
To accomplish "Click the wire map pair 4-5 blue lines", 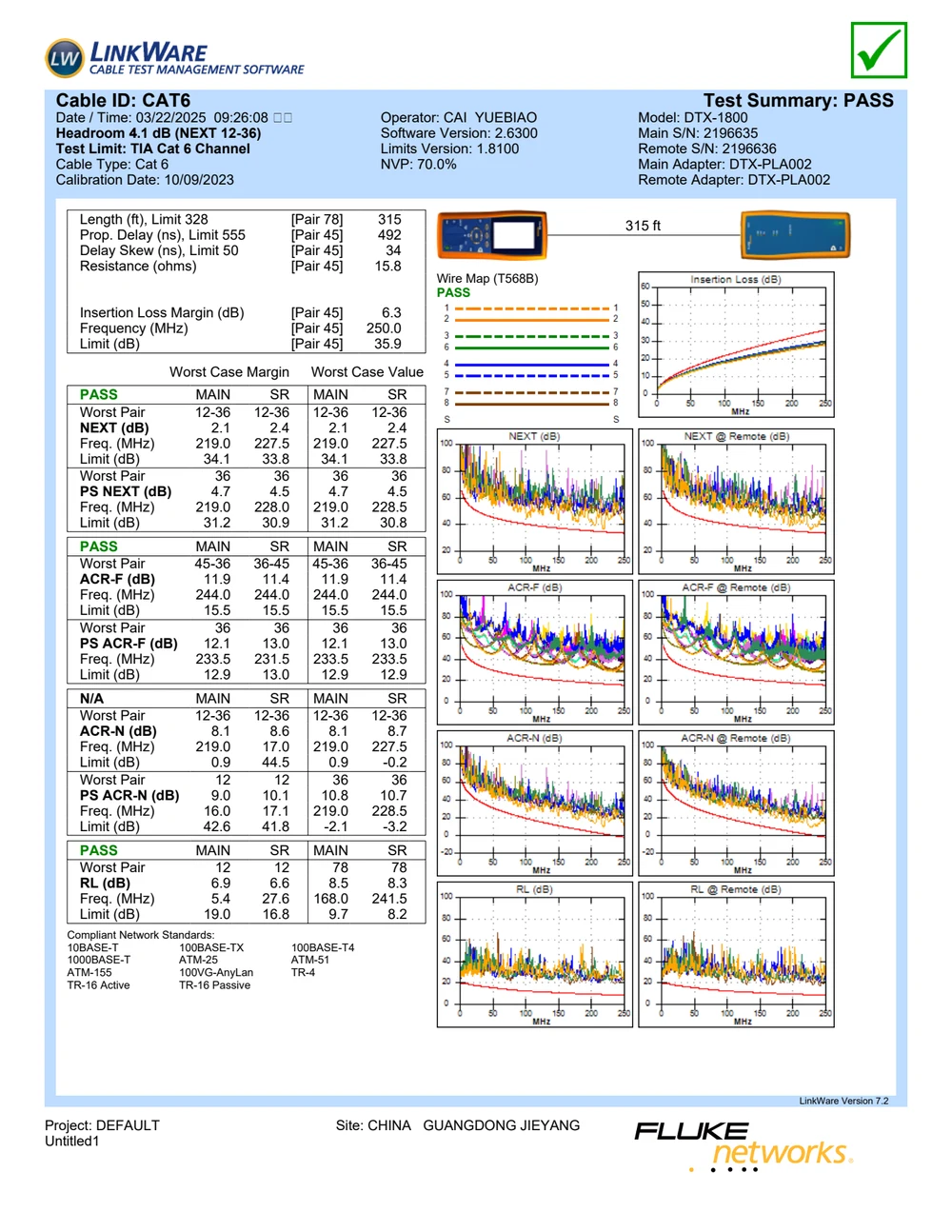I will coord(531,369).
